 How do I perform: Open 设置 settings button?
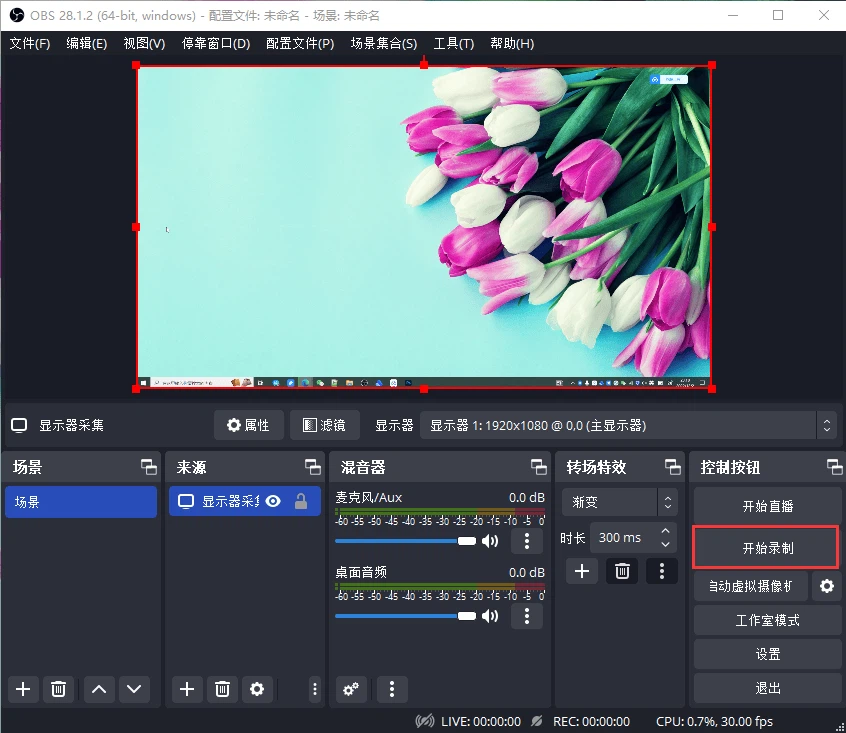coord(767,654)
